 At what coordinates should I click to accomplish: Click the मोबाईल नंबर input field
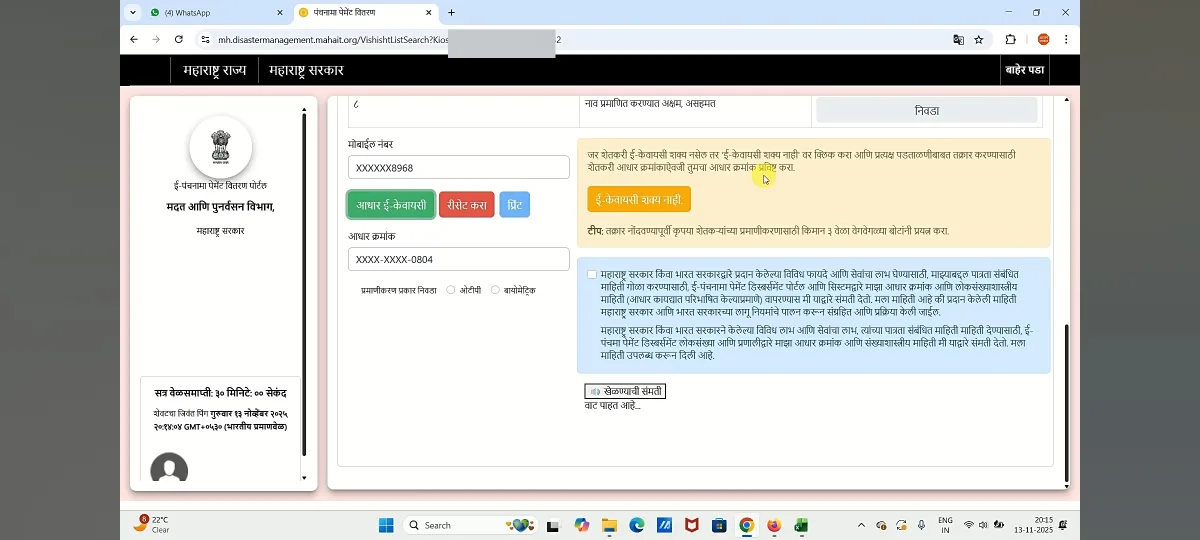pyautogui.click(x=458, y=167)
